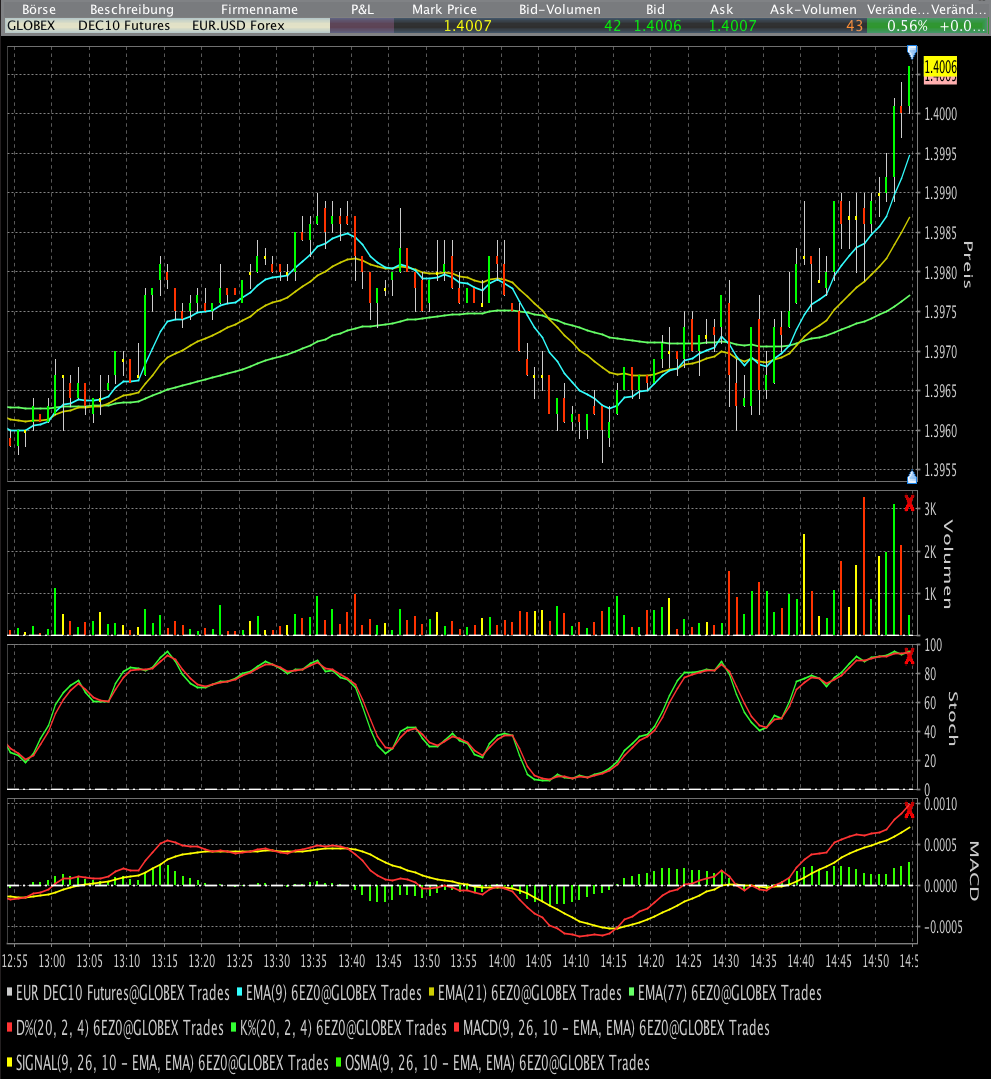Click the white EUR DEC10 Futures legend swatch
991x1079 pixels.
pos(10,992)
